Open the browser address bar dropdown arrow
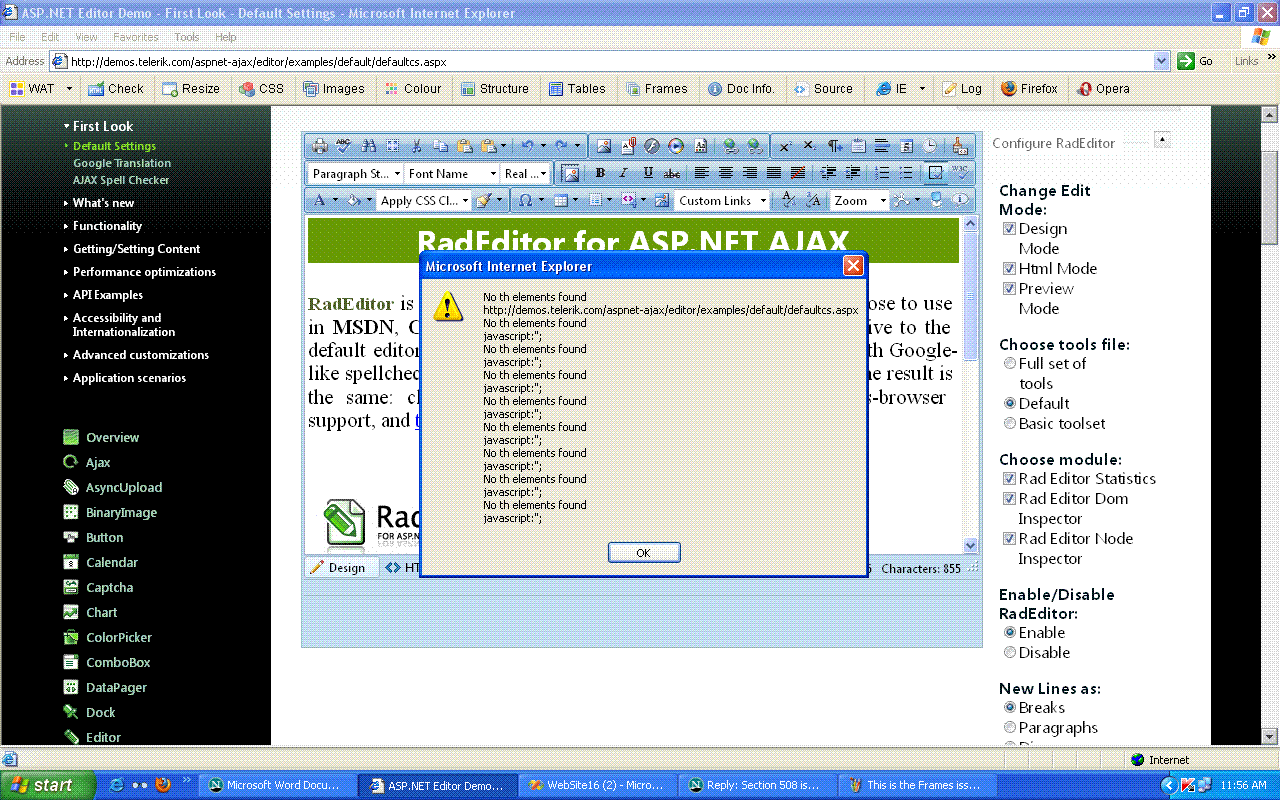This screenshot has height=800, width=1280. (x=1161, y=61)
